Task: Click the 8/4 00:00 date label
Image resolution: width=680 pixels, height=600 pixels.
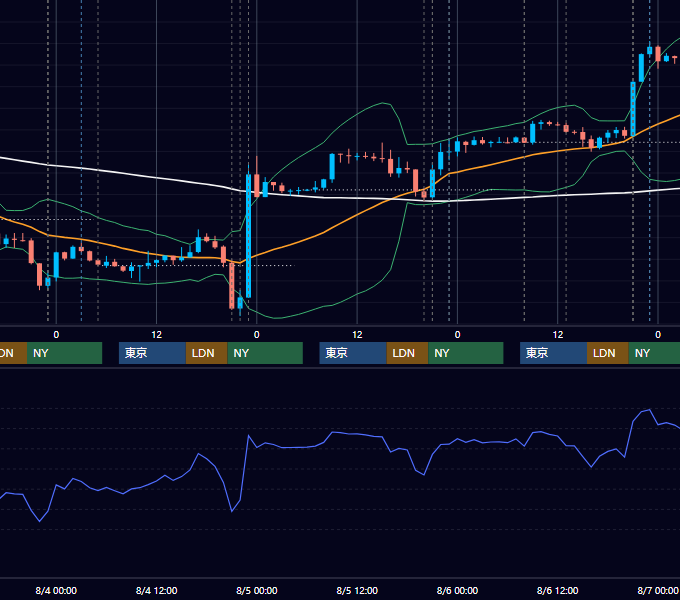Action: click(56, 590)
